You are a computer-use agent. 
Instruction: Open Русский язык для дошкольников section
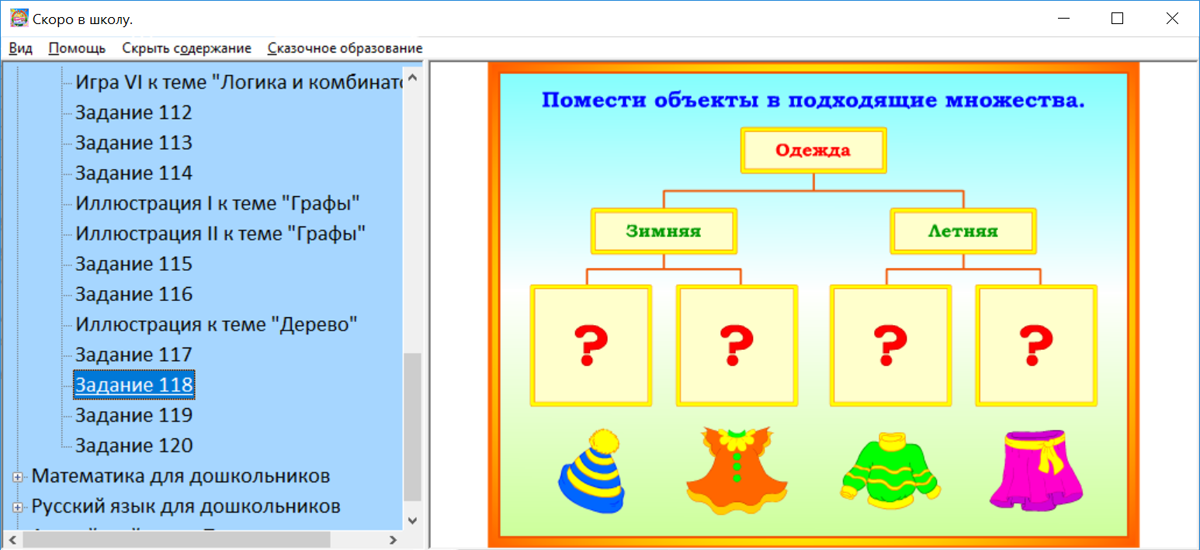pyautogui.click(x=186, y=506)
